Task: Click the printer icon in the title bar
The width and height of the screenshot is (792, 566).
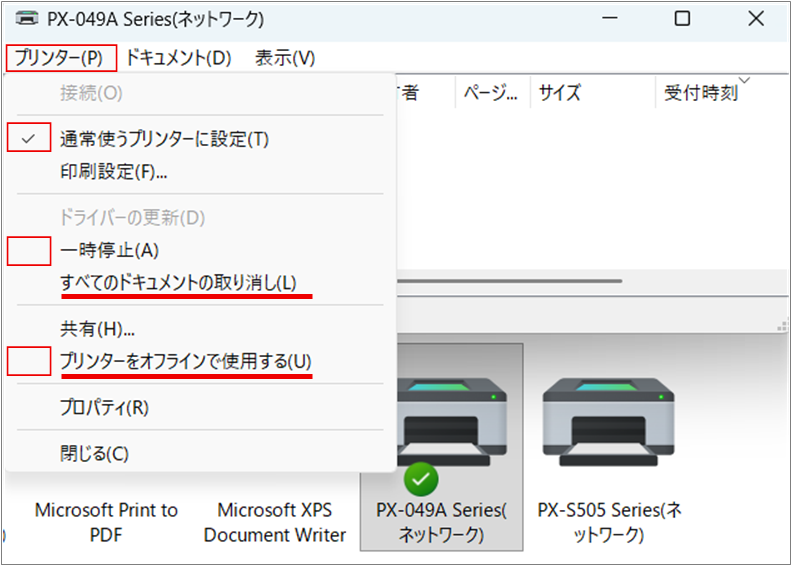Action: pos(28,18)
